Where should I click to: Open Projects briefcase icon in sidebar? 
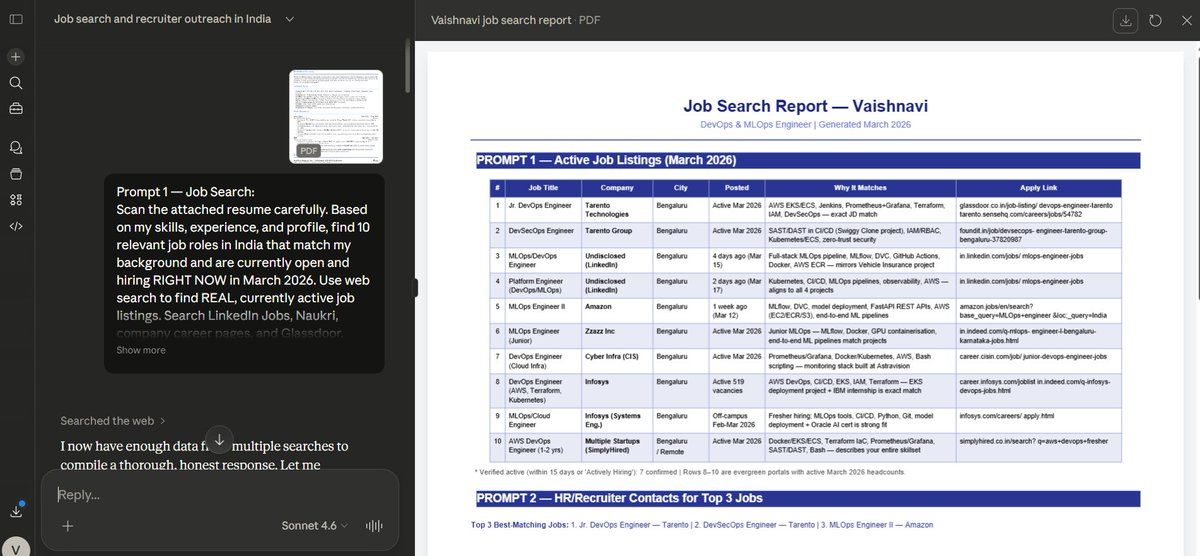point(15,107)
